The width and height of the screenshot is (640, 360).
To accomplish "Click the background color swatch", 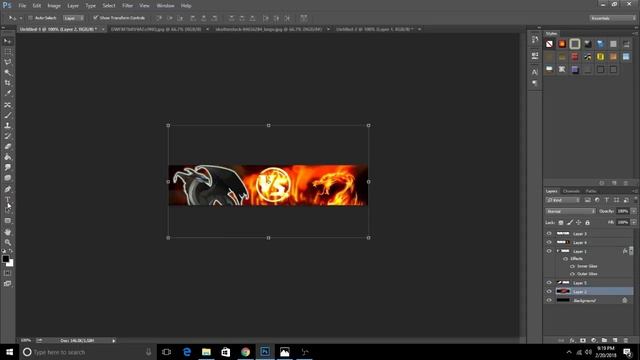I will (10, 264).
